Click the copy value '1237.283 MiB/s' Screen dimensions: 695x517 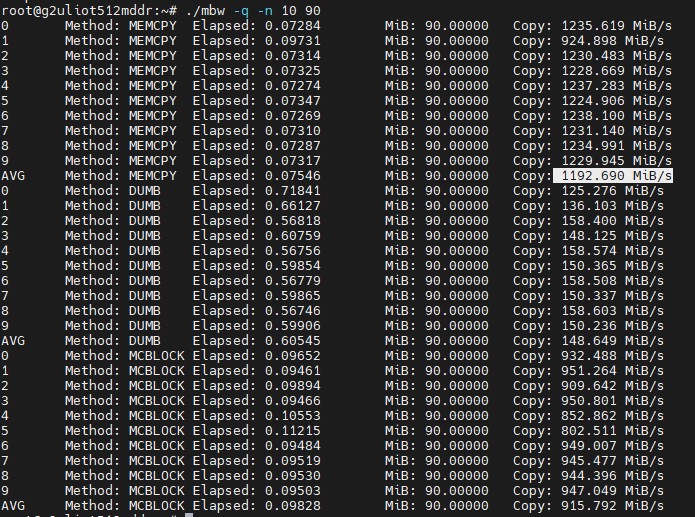coord(617,86)
